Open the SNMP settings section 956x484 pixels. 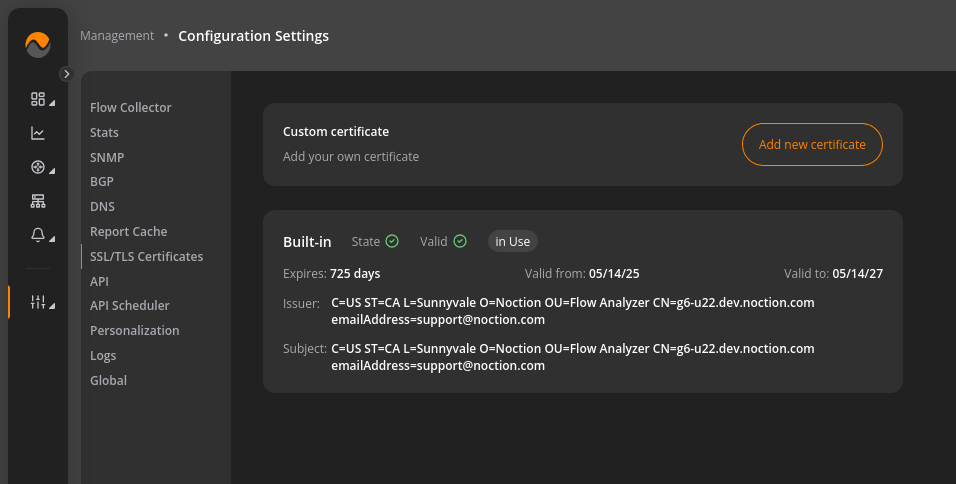coord(107,157)
